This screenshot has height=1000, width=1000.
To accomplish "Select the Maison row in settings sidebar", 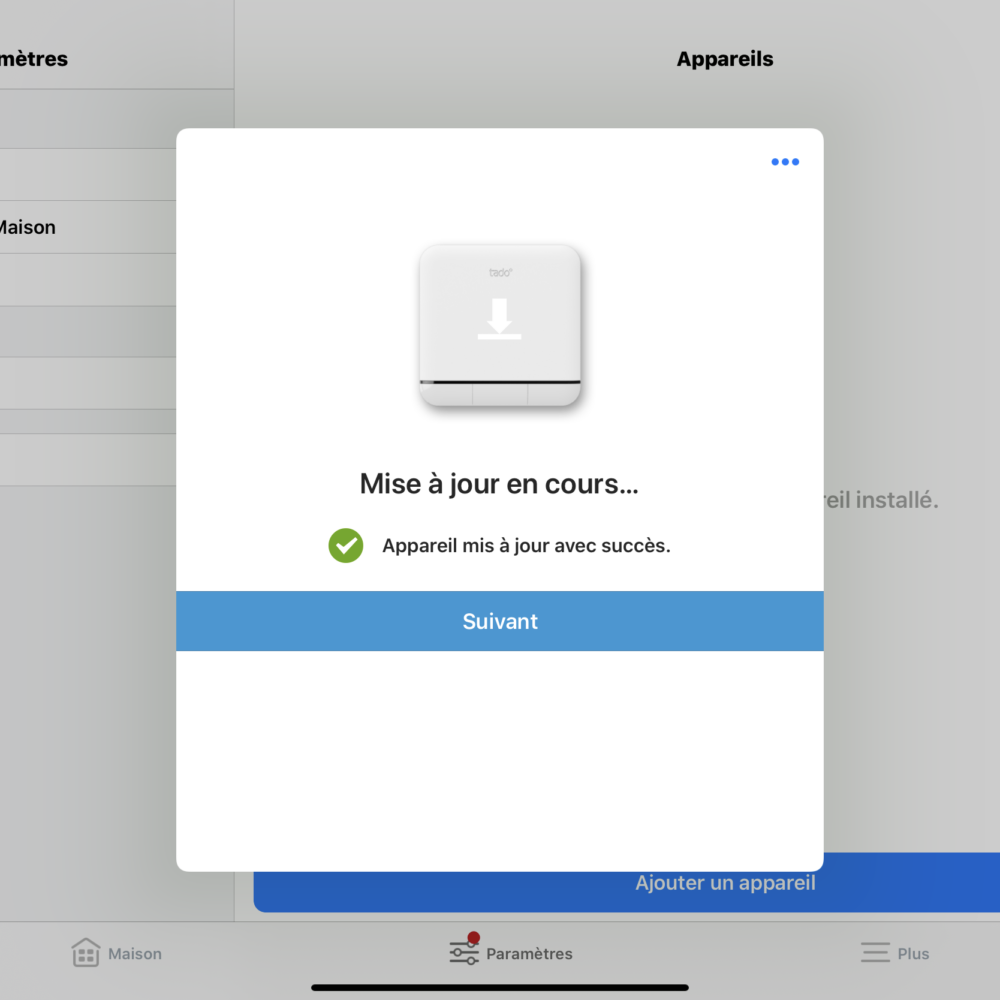I will (88, 227).
